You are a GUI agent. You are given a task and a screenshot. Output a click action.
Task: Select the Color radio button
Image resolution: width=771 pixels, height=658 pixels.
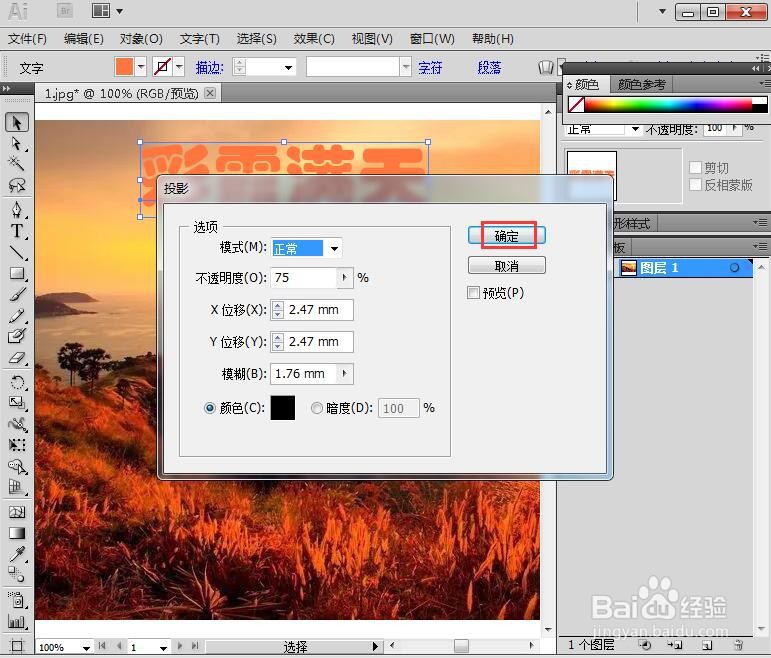[210, 408]
